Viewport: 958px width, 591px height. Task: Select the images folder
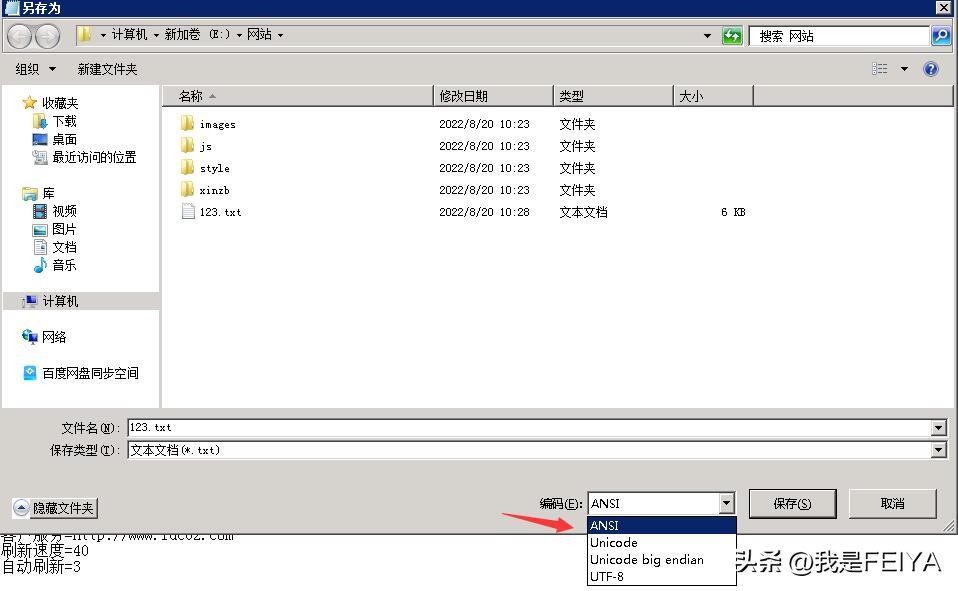(217, 124)
